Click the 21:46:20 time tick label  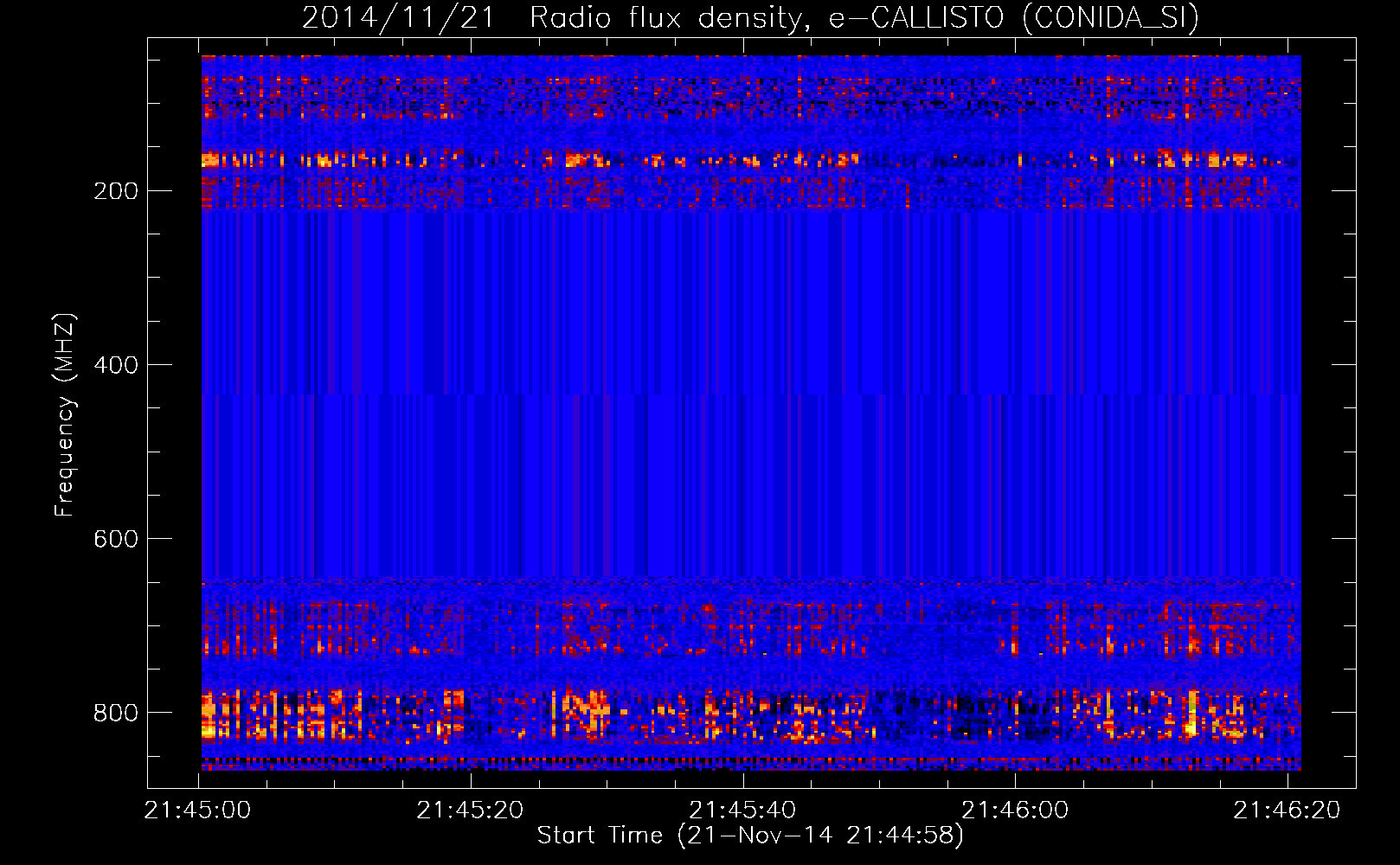[1288, 811]
